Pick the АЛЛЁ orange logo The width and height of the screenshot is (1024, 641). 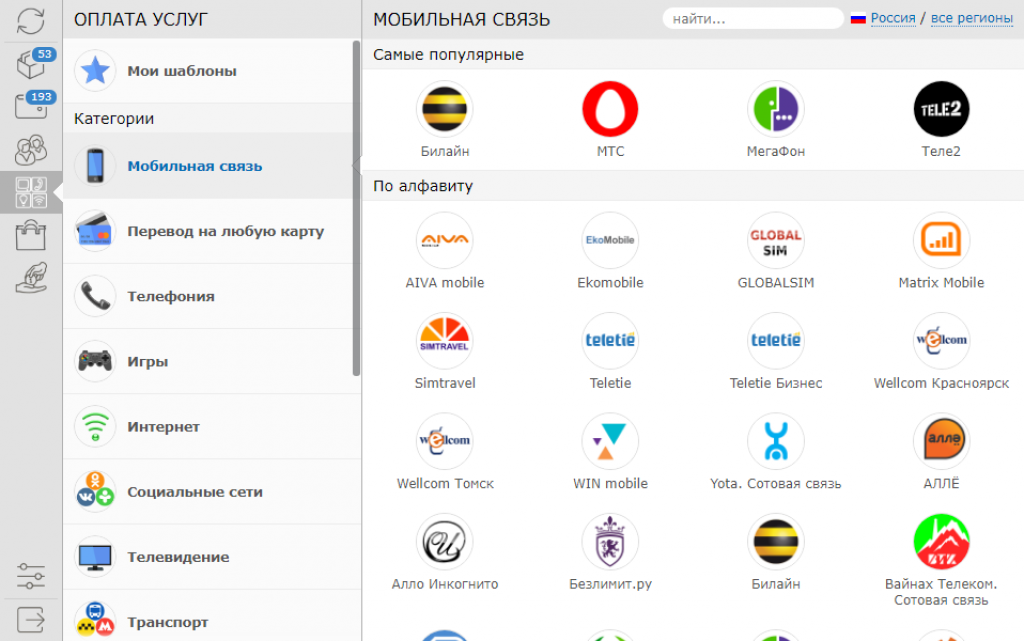click(941, 441)
